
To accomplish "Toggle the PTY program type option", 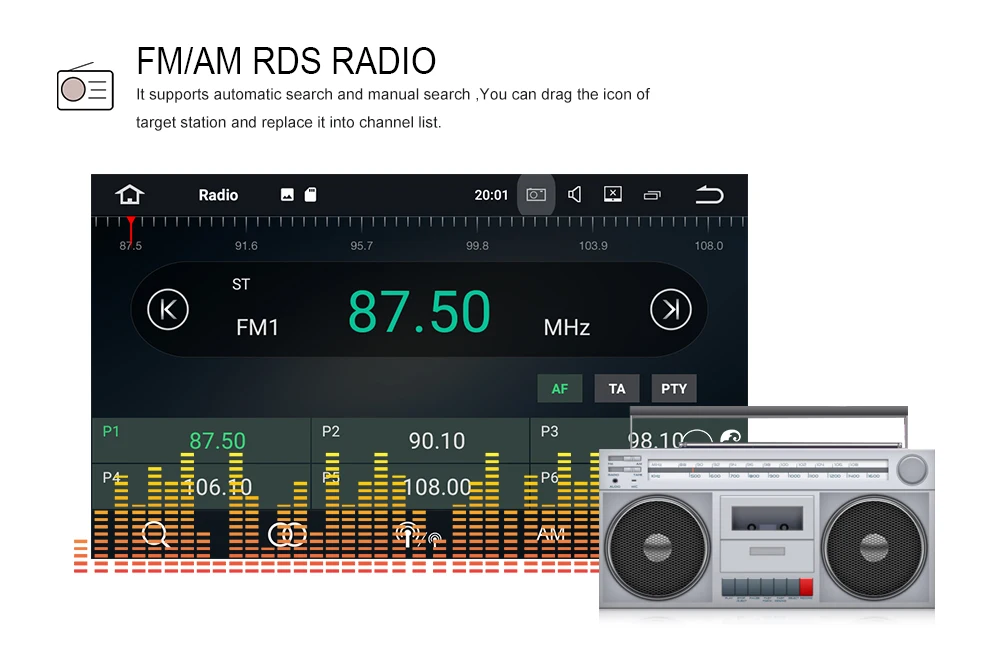I will coord(674,388).
